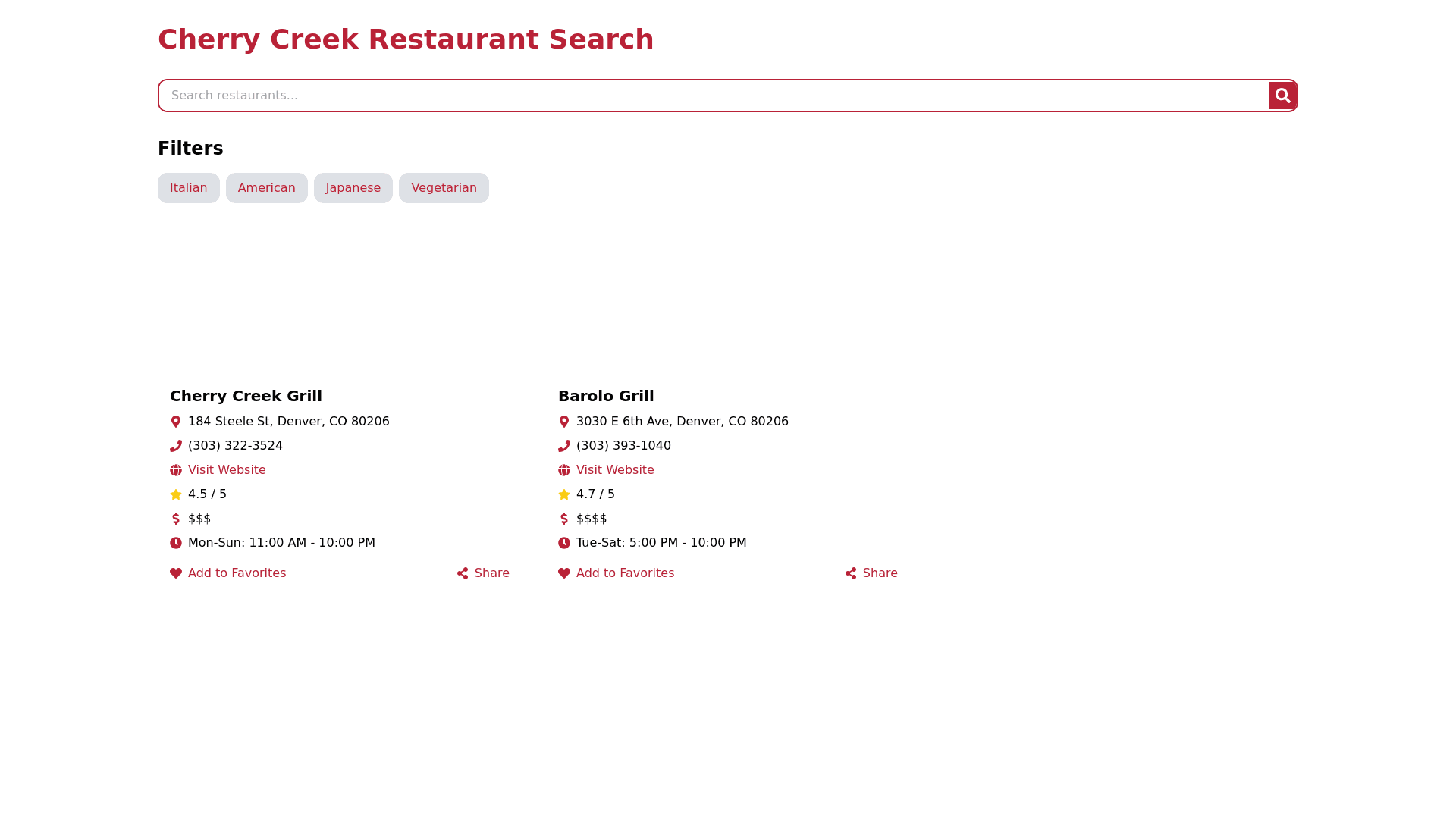This screenshot has width=1456, height=819.
Task: Click the share icon for Cherry Creek Grill
Action: tap(463, 573)
